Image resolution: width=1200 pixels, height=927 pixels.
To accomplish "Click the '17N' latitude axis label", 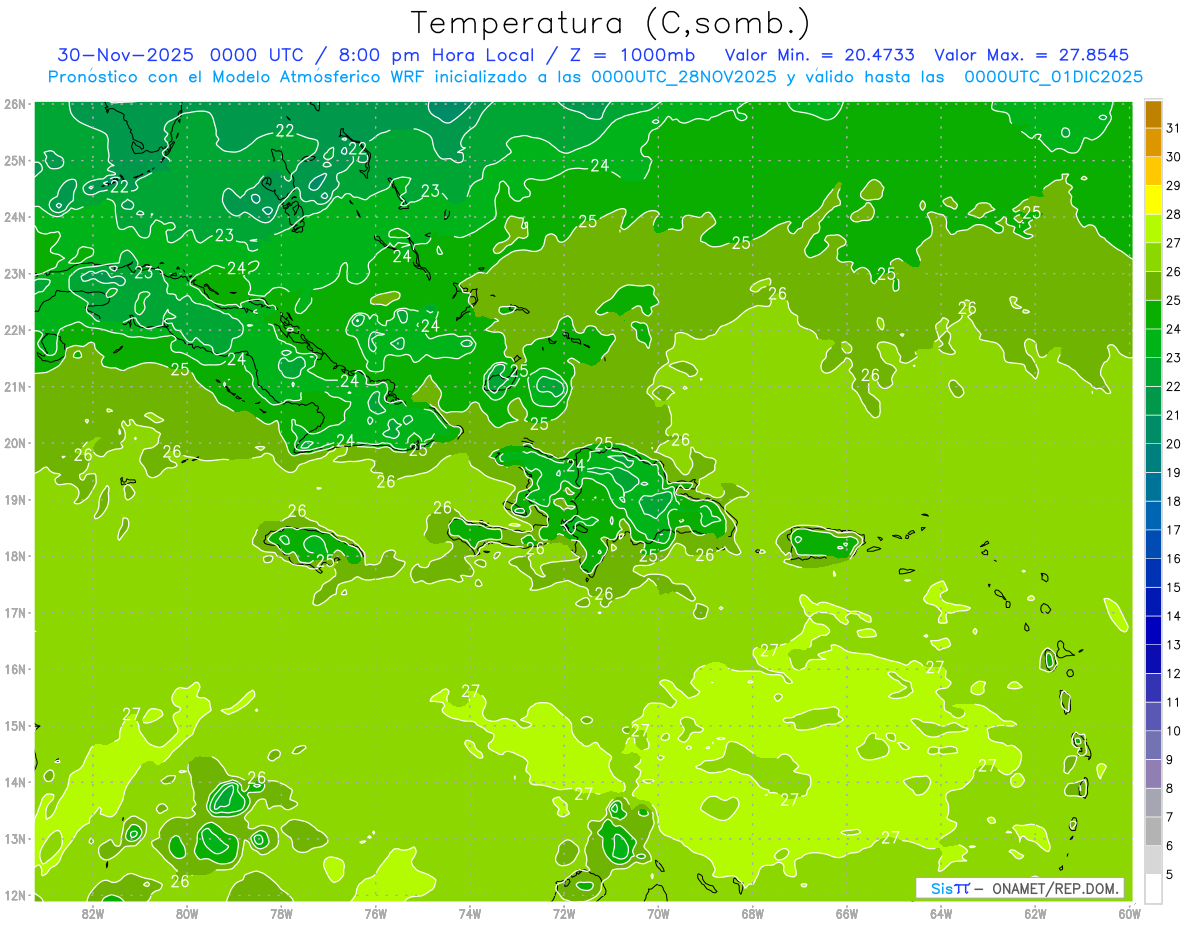I will [15, 613].
